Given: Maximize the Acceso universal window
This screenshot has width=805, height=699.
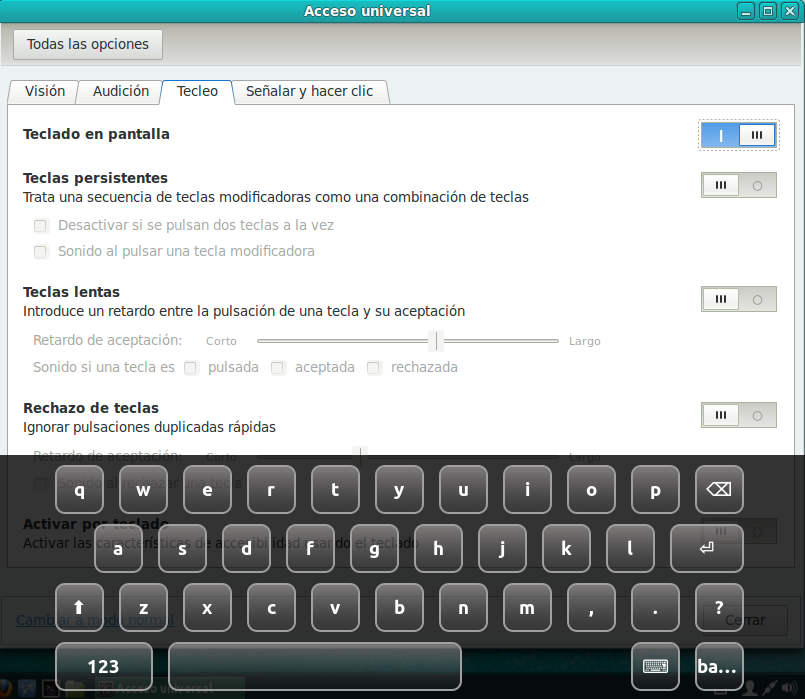Looking at the screenshot, I should point(768,11).
